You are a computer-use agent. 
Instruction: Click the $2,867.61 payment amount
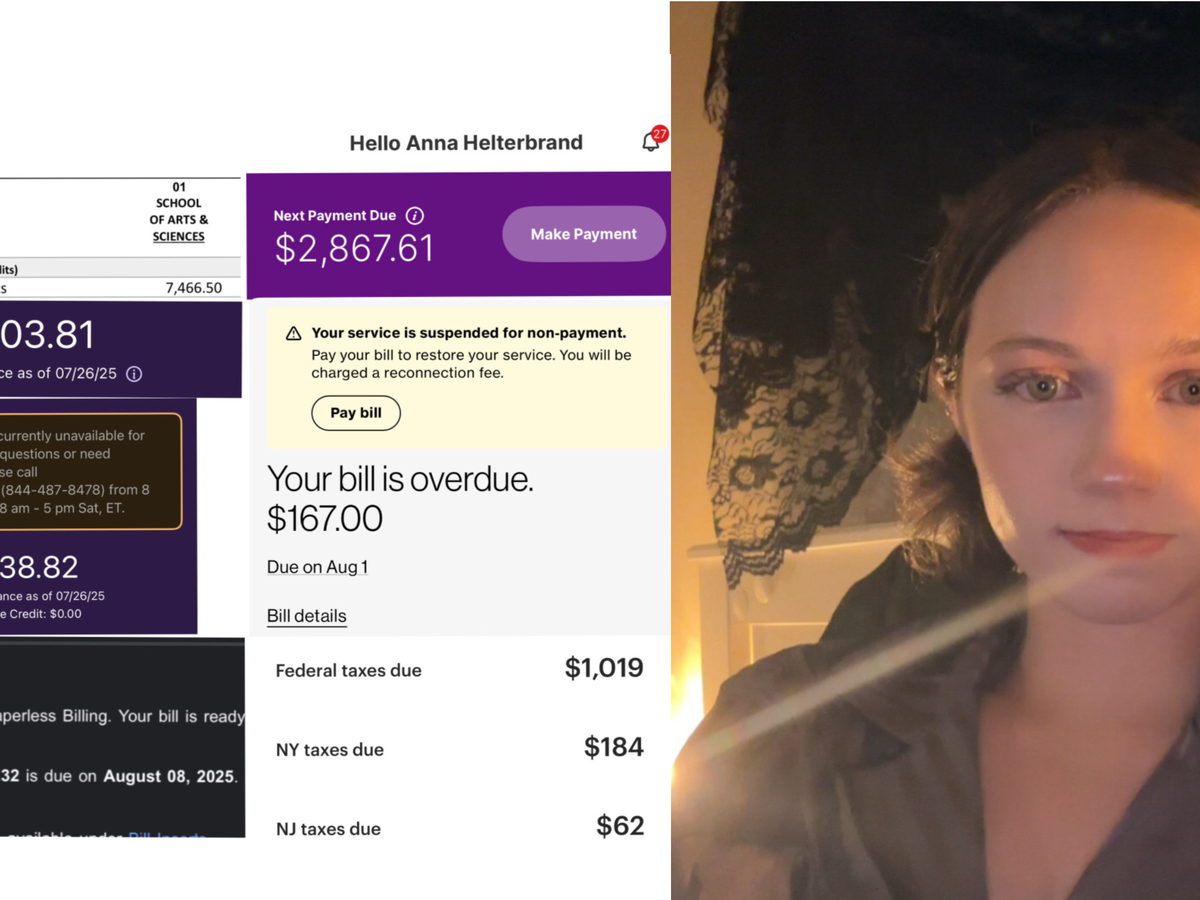[354, 249]
